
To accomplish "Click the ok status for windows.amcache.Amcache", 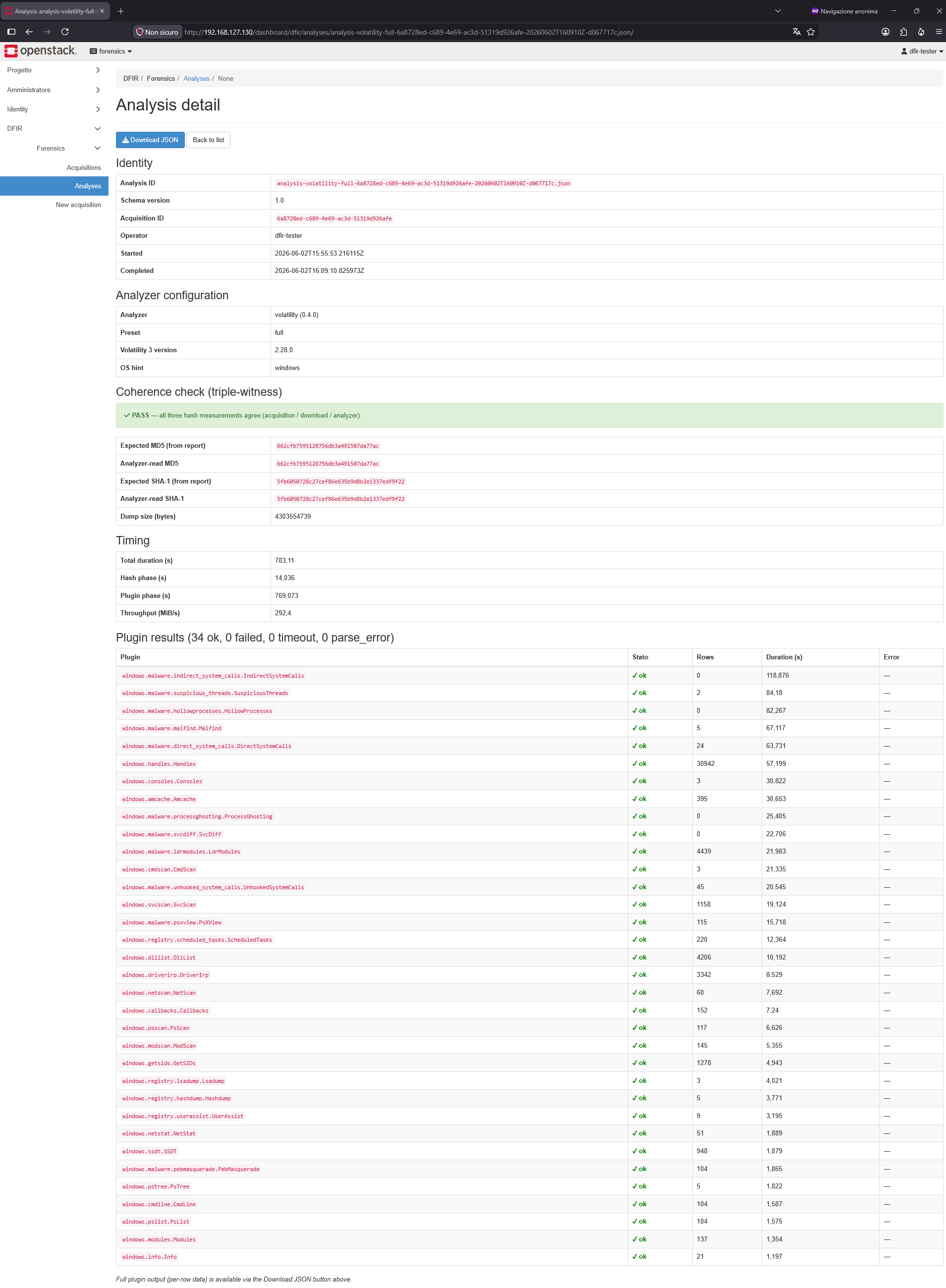I will pyautogui.click(x=639, y=799).
